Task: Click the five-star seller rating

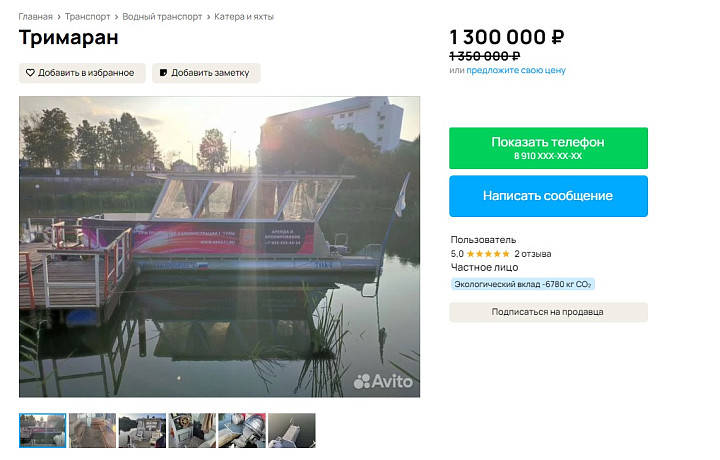Action: 488,253
